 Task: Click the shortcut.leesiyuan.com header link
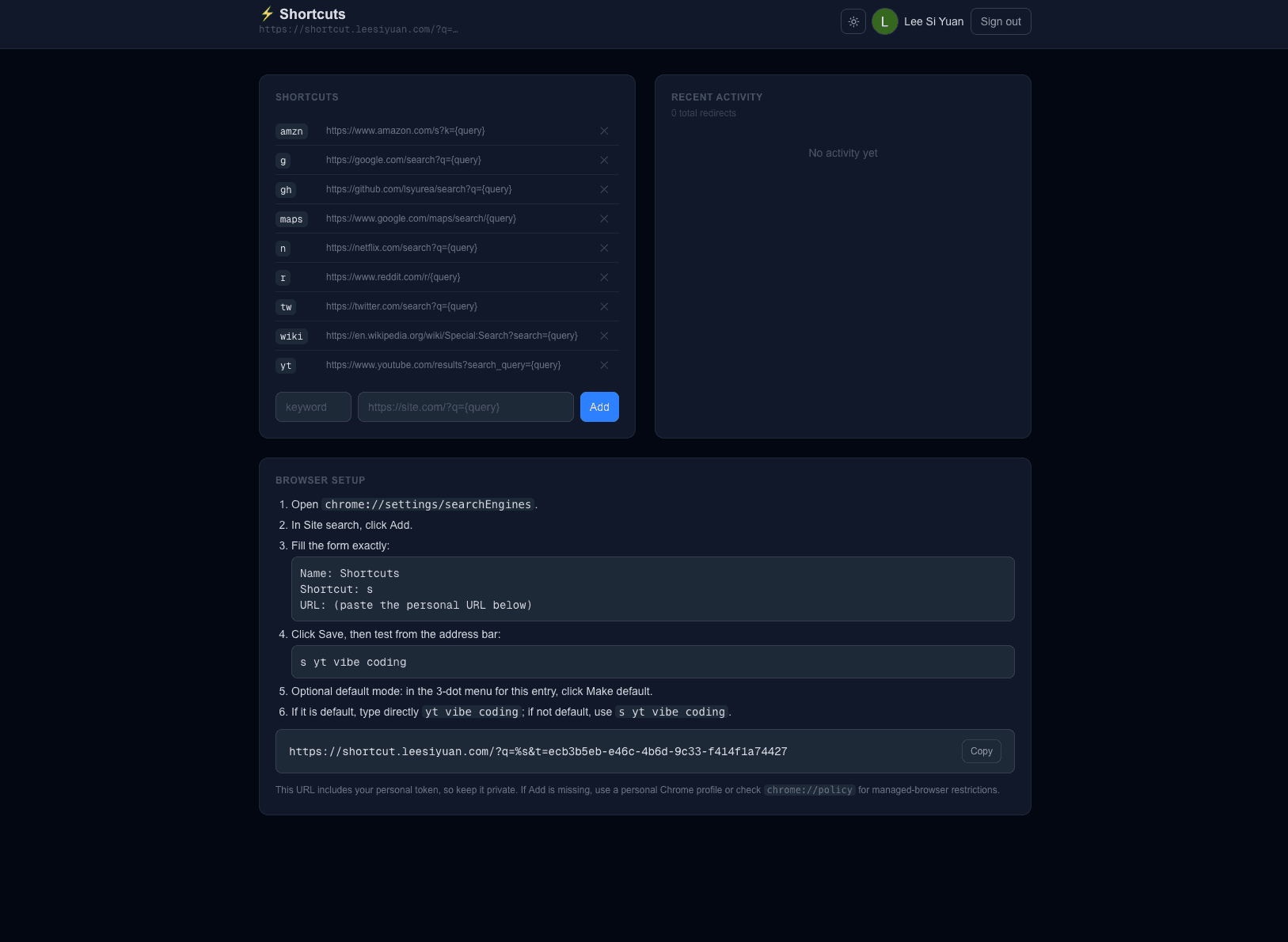coord(359,29)
